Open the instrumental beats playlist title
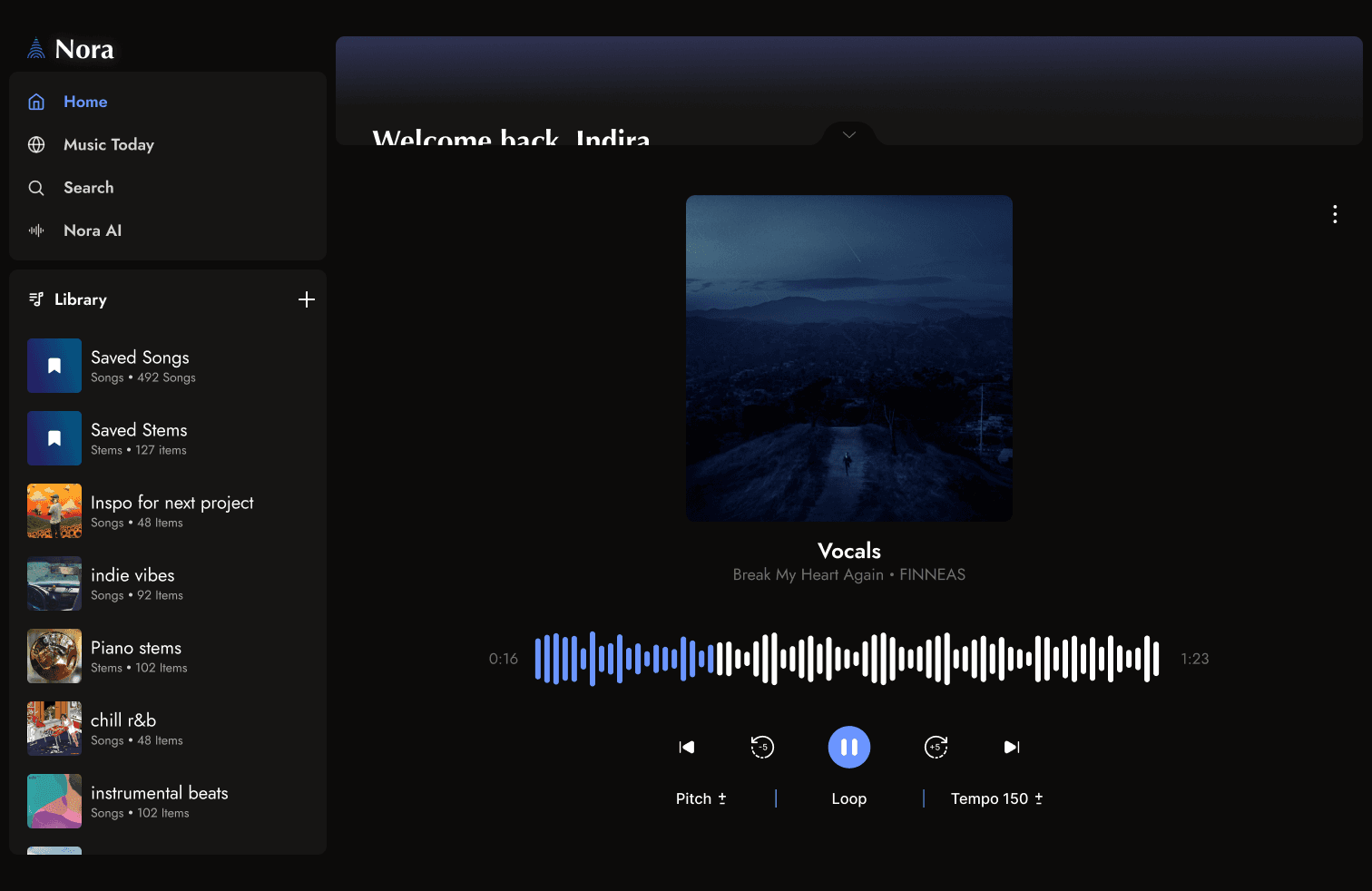The width and height of the screenshot is (1372, 891). 160,793
